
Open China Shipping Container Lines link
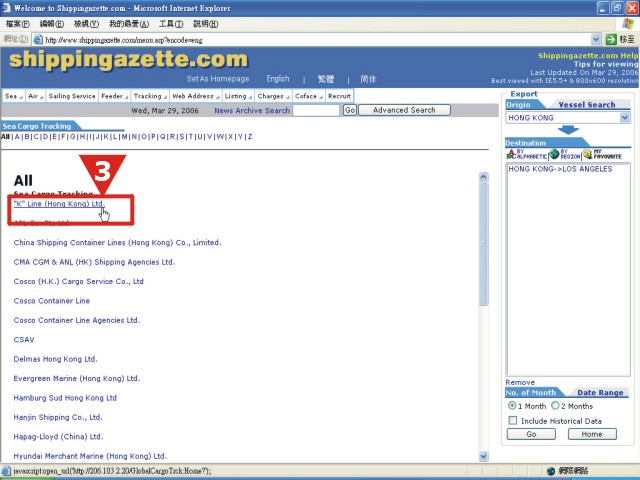point(118,242)
